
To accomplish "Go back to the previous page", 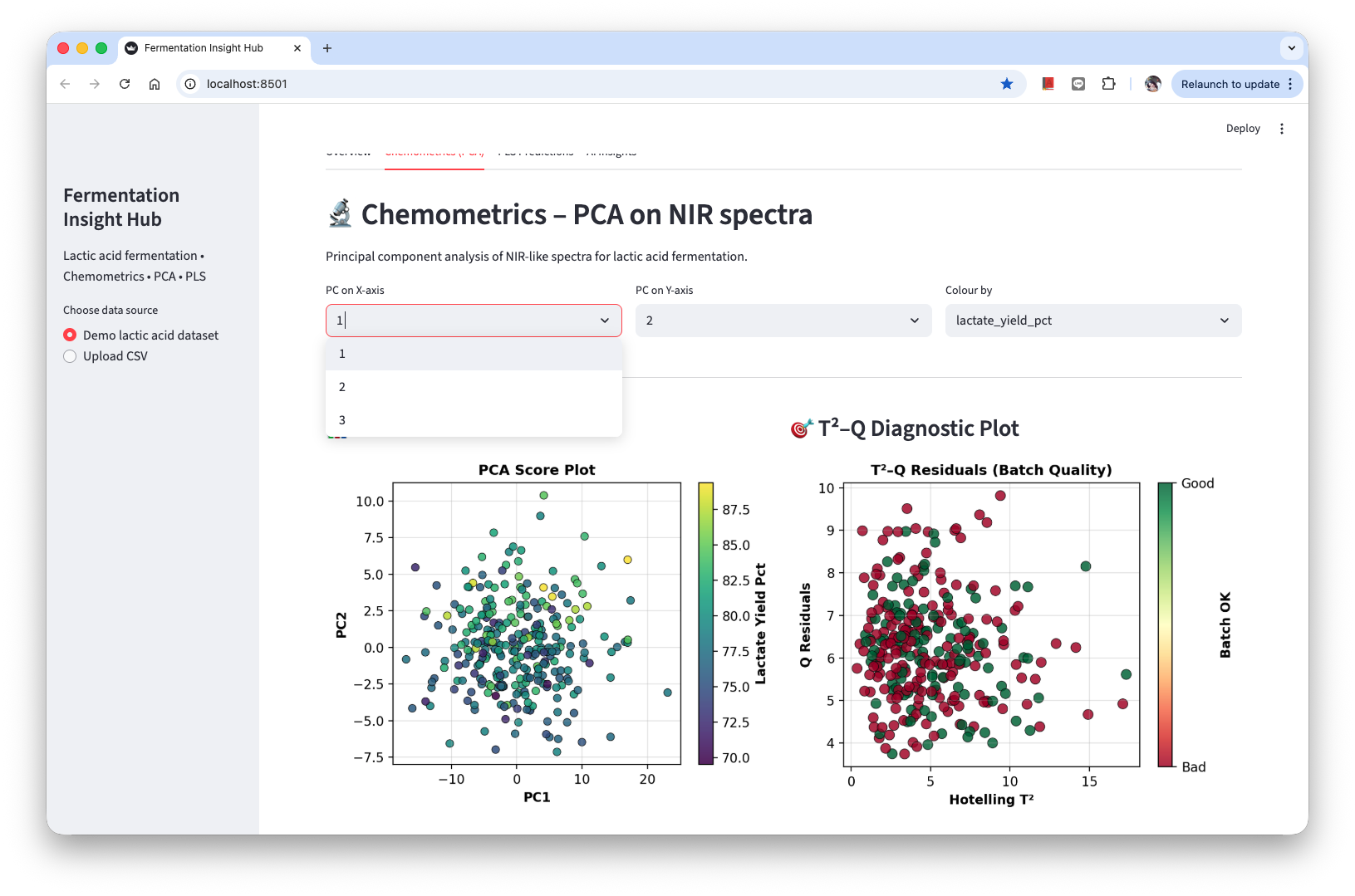I will (x=65, y=84).
